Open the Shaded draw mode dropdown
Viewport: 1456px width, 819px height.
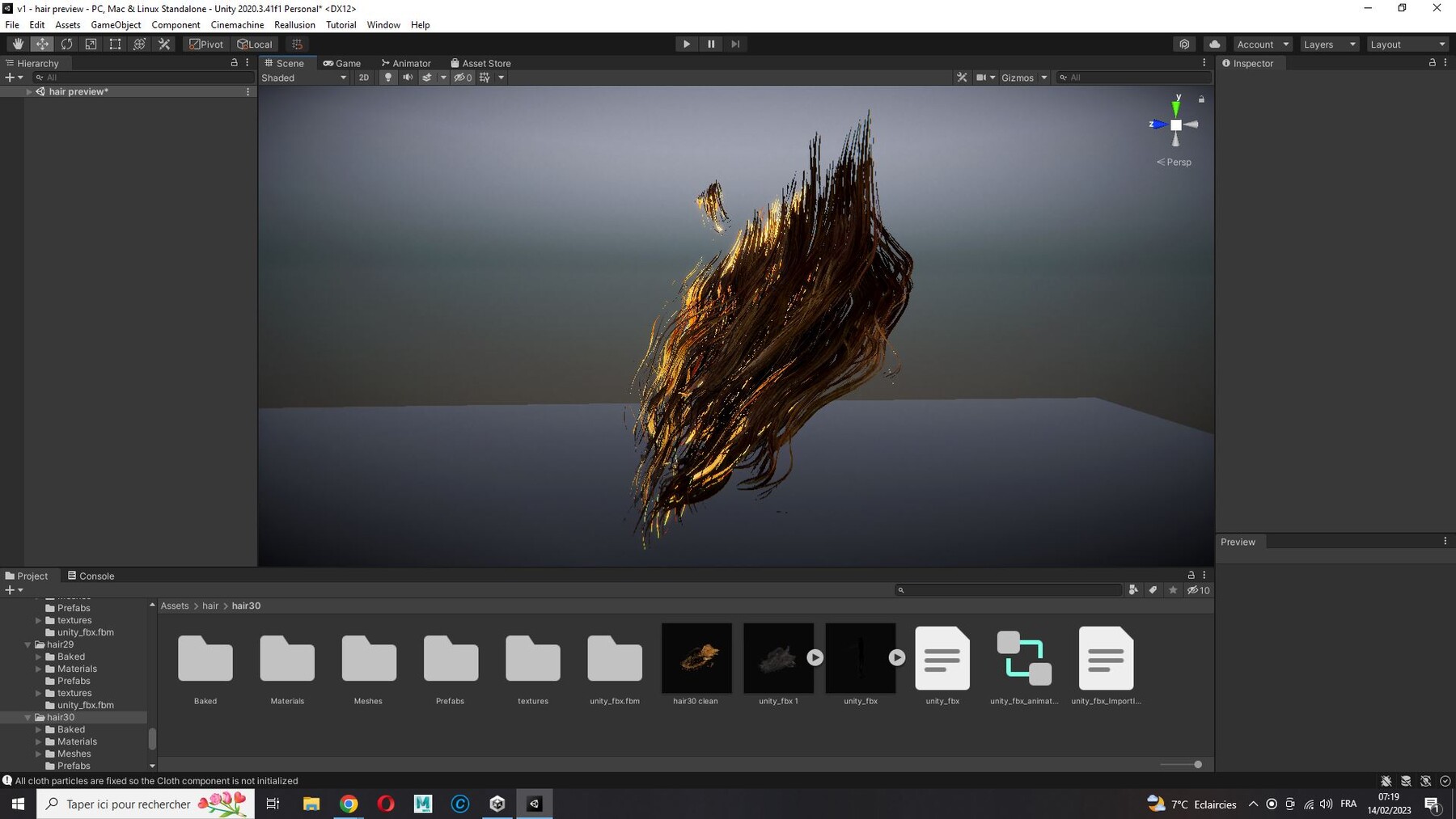pyautogui.click(x=304, y=78)
